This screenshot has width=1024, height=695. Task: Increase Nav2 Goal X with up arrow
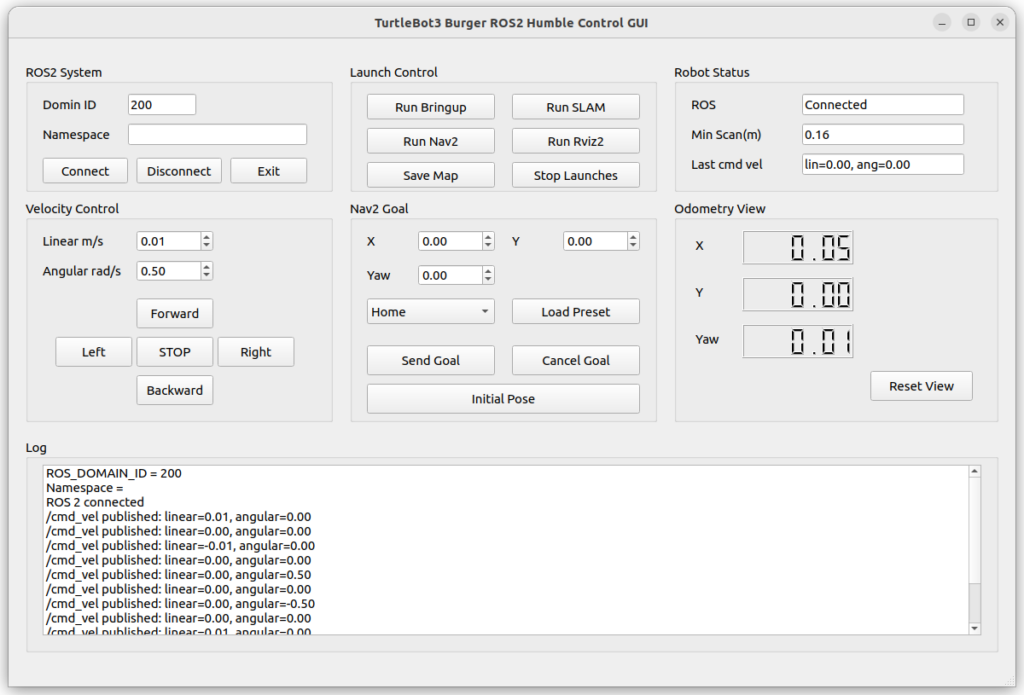point(488,237)
